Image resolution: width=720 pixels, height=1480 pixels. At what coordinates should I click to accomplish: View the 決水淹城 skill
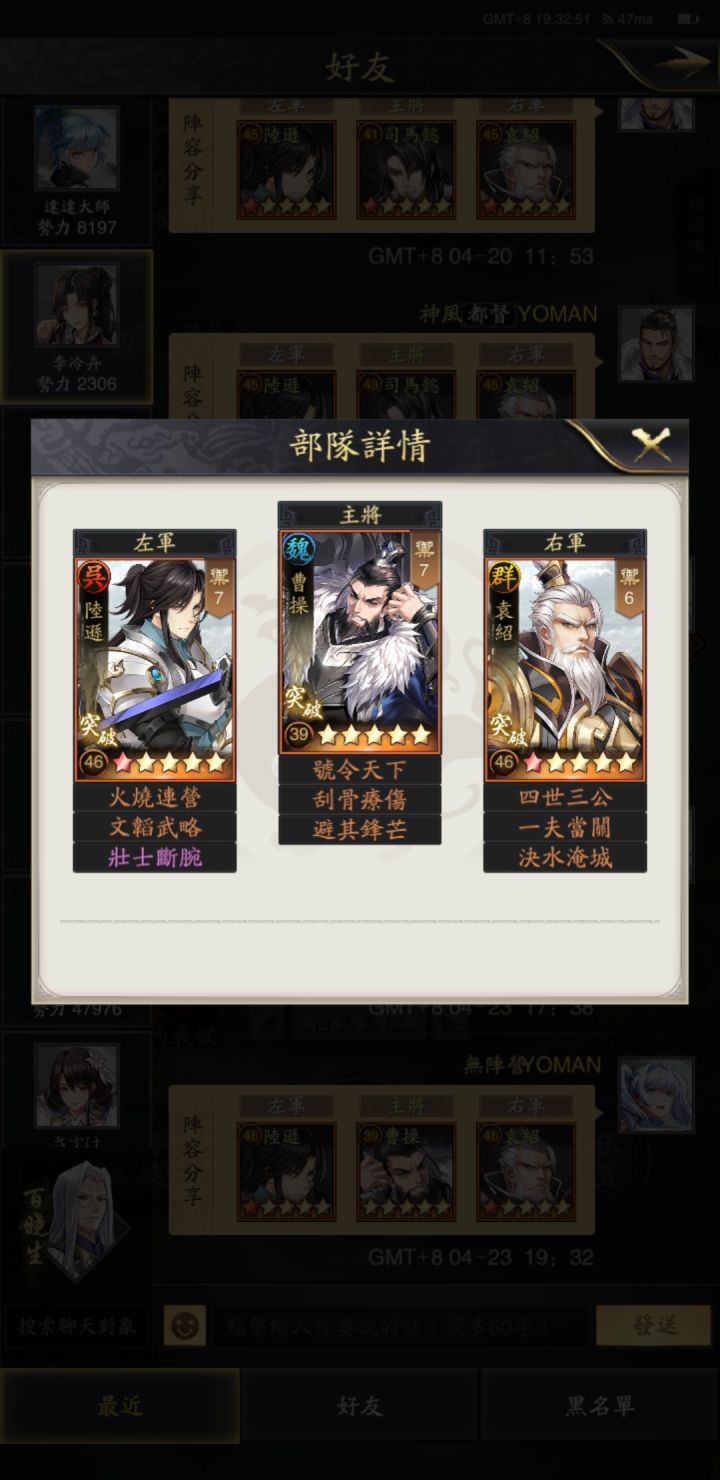[x=565, y=857]
